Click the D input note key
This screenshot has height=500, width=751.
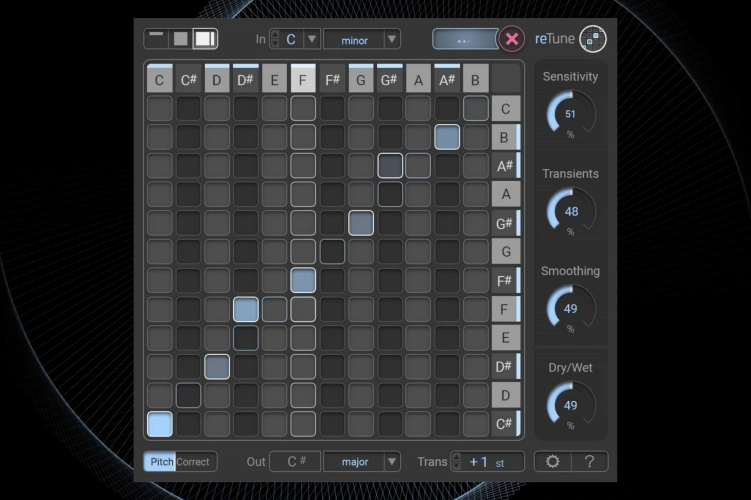pos(217,79)
